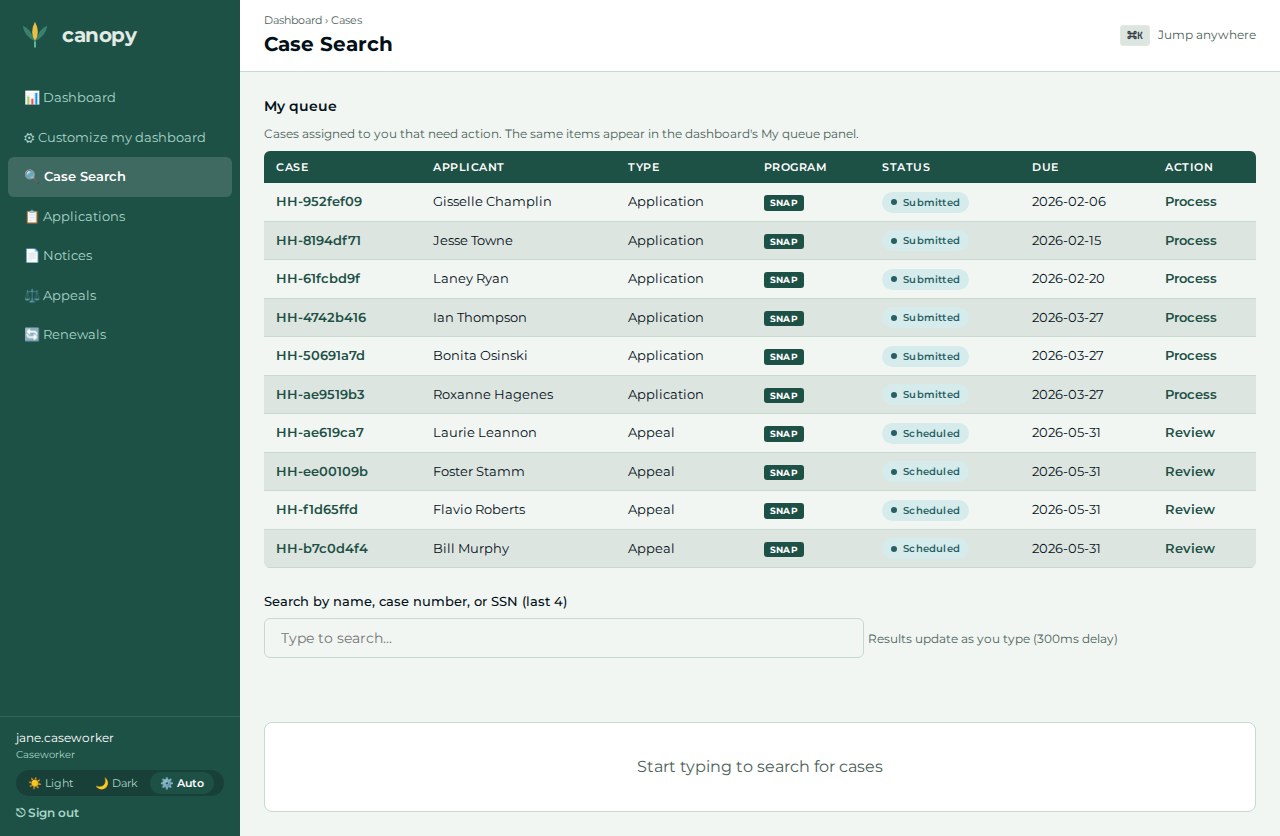Image resolution: width=1280 pixels, height=836 pixels.
Task: Open case HH-4742b416
Action: pyautogui.click(x=321, y=318)
